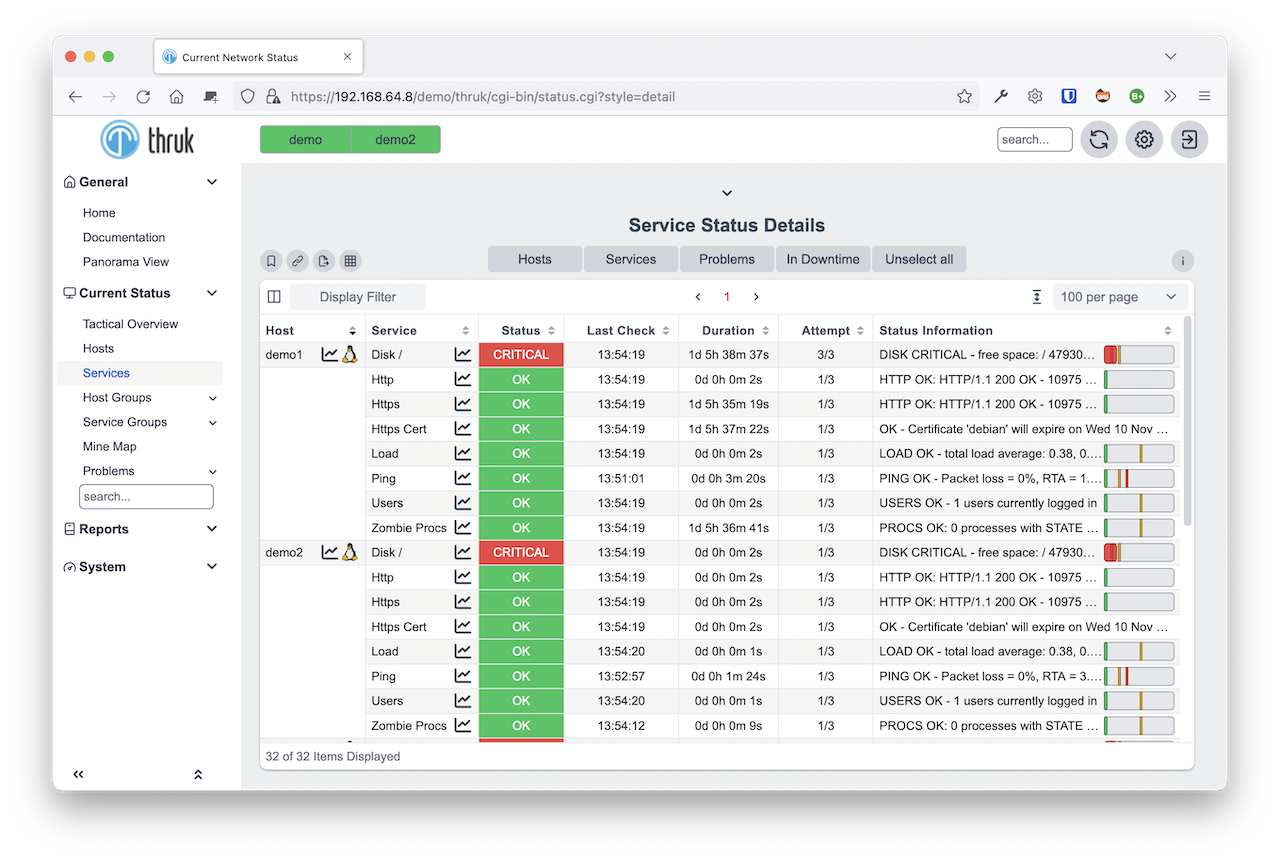Click the Thruk logo
Screen dimensions: 1280x860
tap(148, 140)
